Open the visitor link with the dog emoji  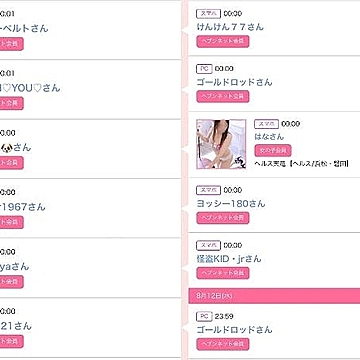[15, 147]
